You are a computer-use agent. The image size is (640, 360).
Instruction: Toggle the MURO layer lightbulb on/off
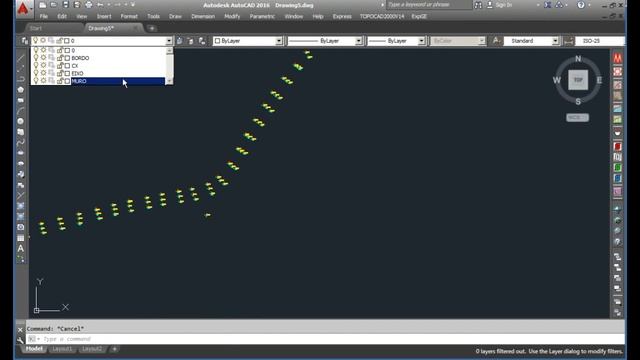click(x=36, y=81)
